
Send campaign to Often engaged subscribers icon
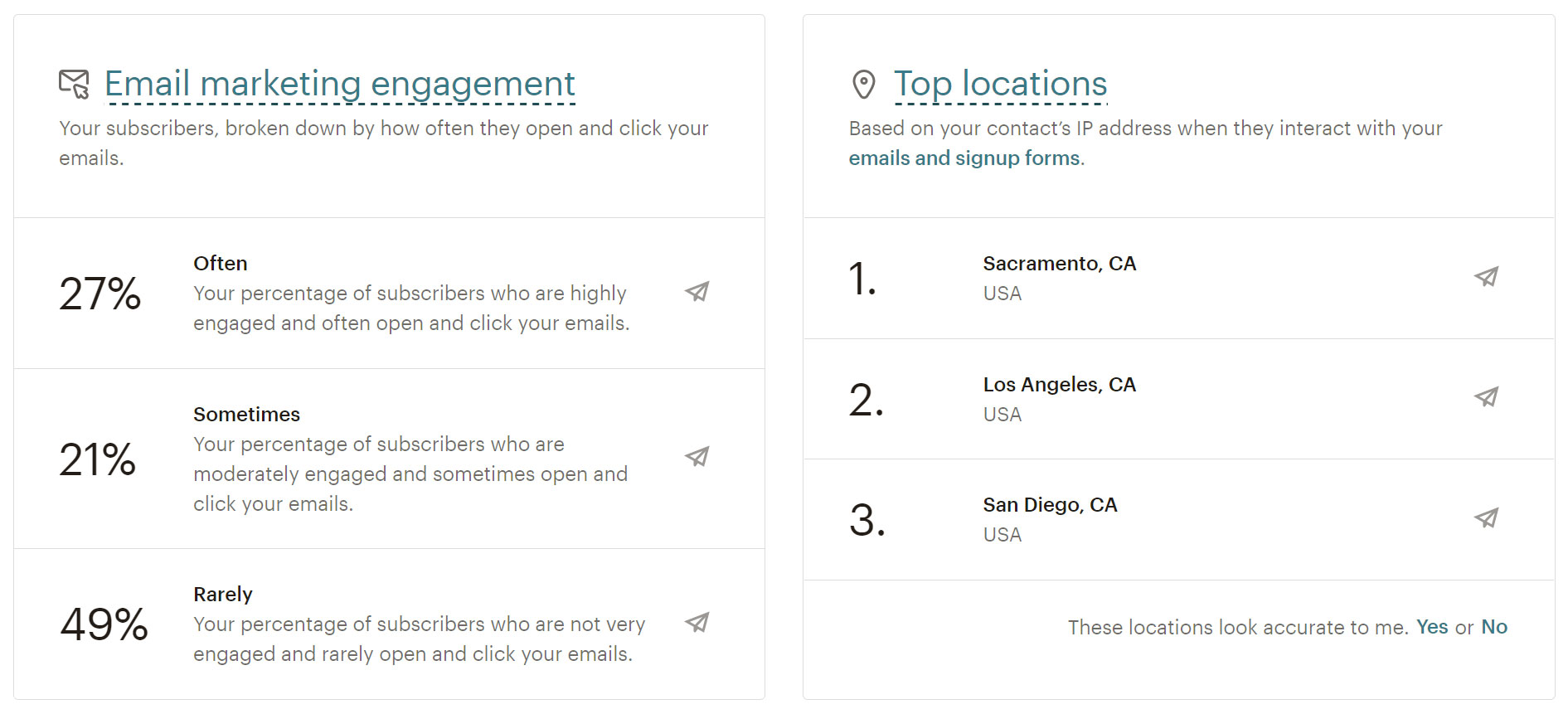point(697,292)
